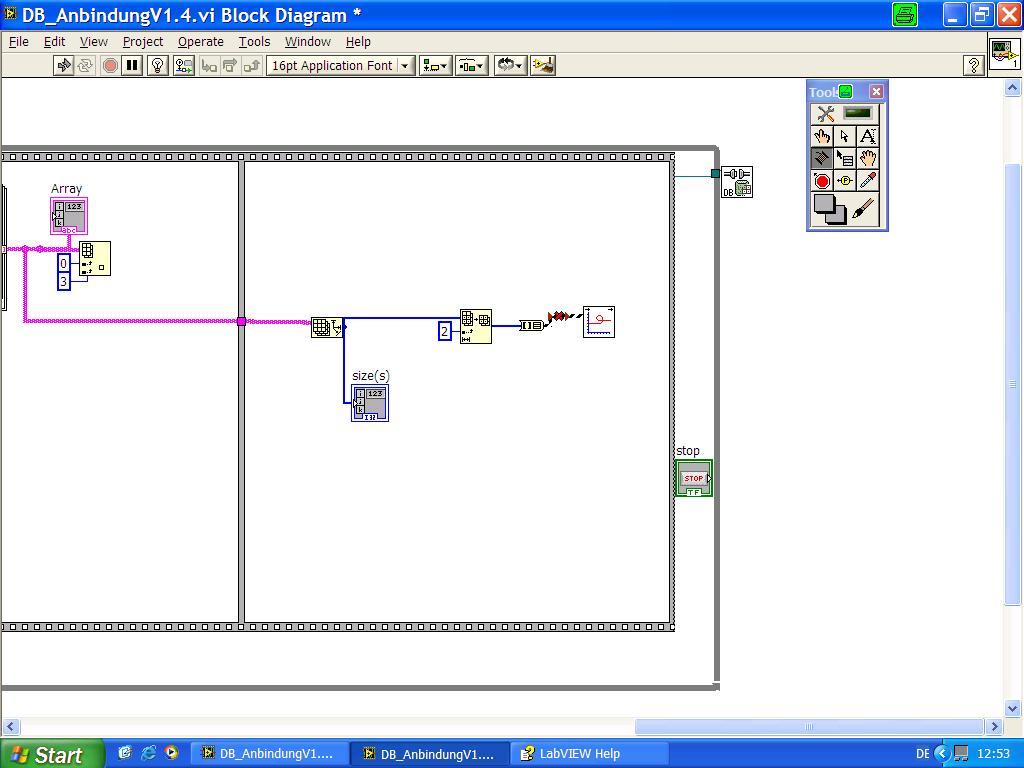Select the Probe Data tool
This screenshot has width=1024, height=768.
coord(845,180)
